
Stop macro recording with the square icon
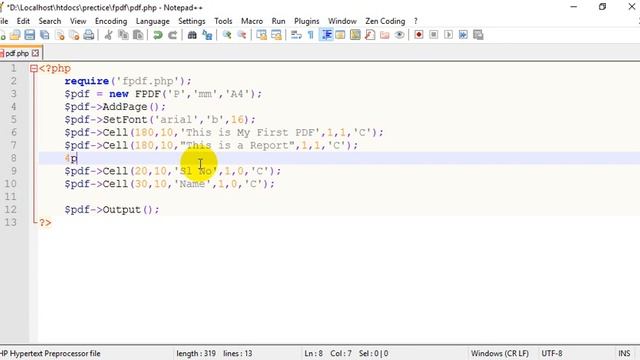[x=433, y=35]
